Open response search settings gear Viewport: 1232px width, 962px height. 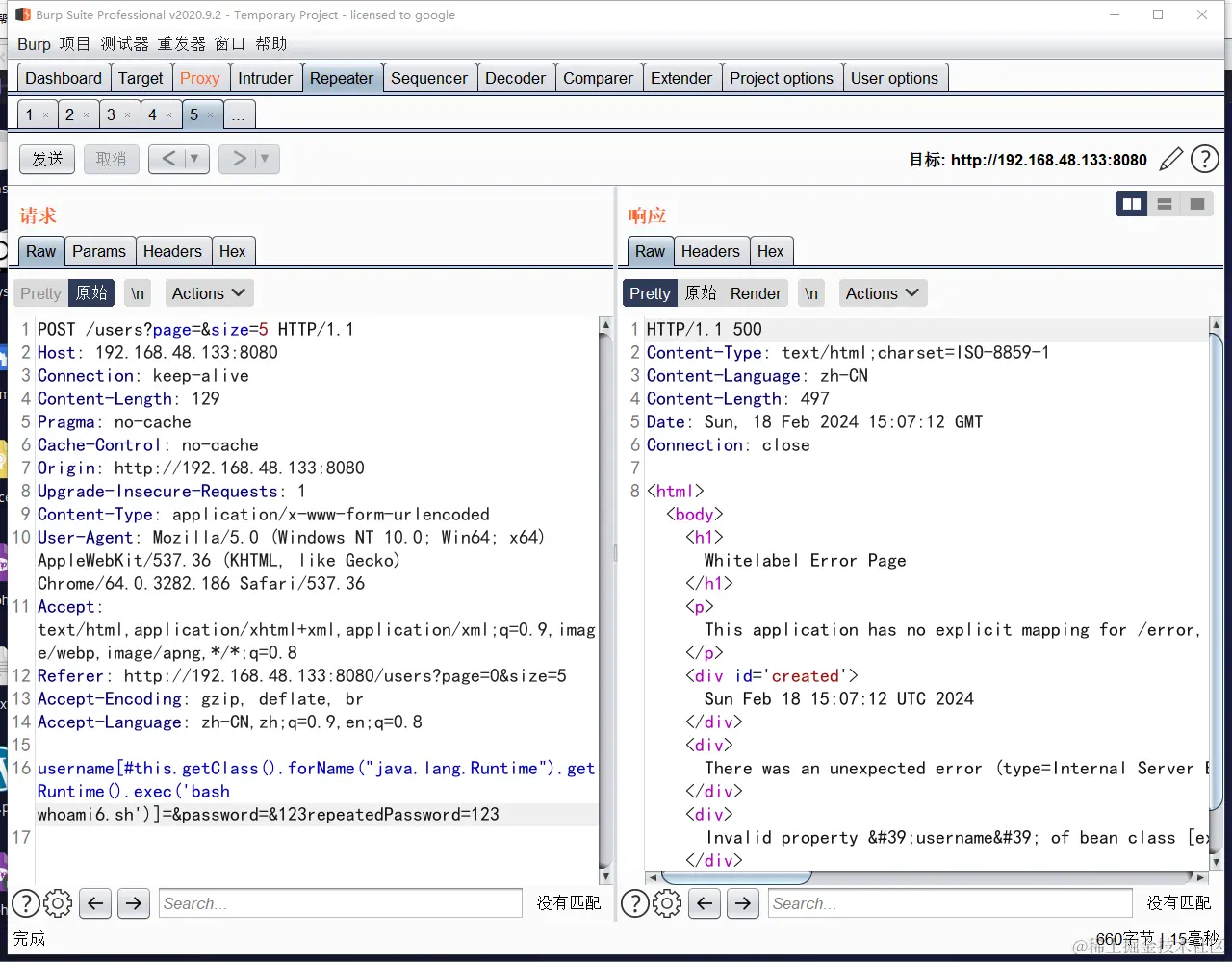coord(667,902)
